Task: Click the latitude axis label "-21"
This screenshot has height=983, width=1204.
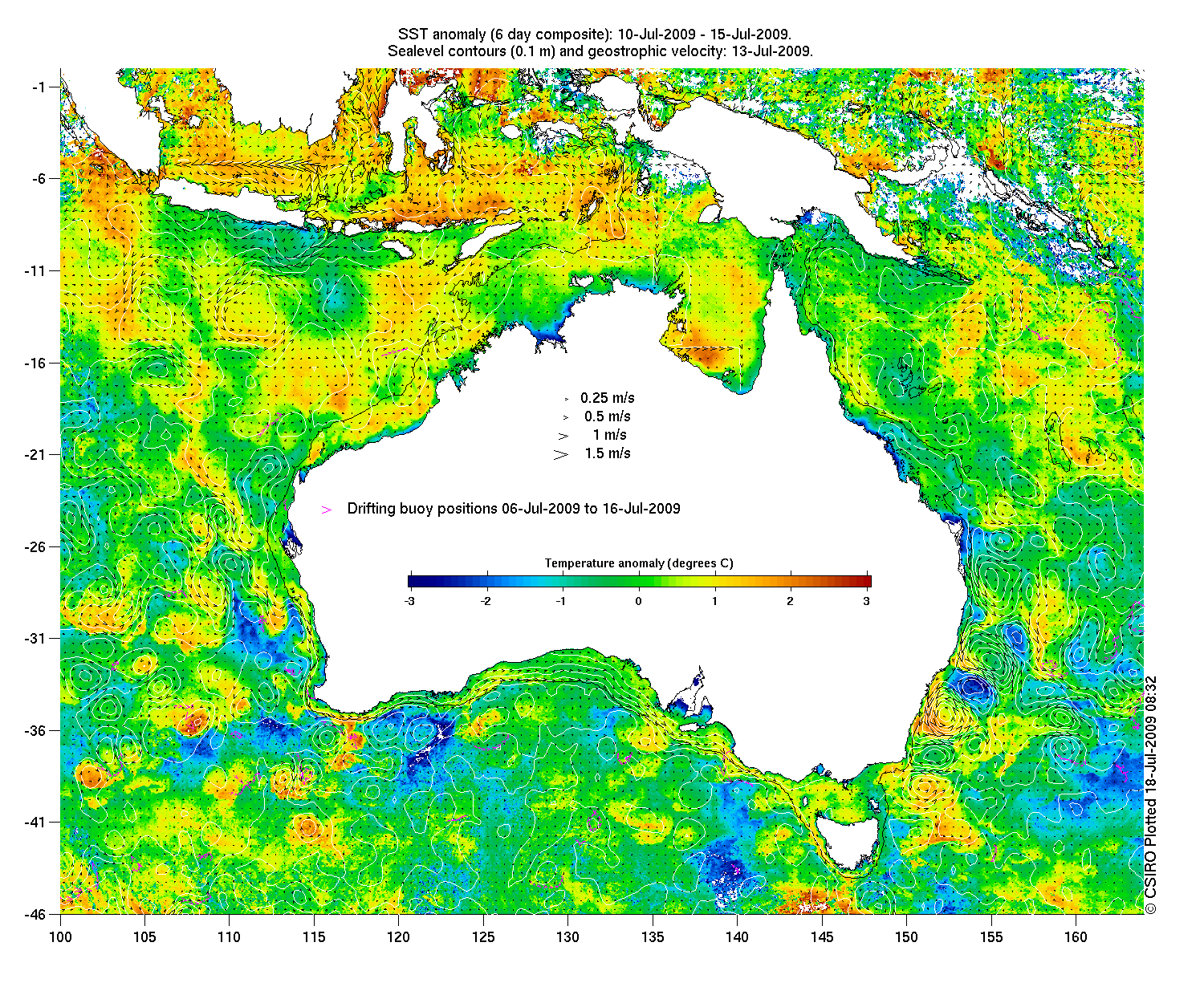Action: coord(35,455)
